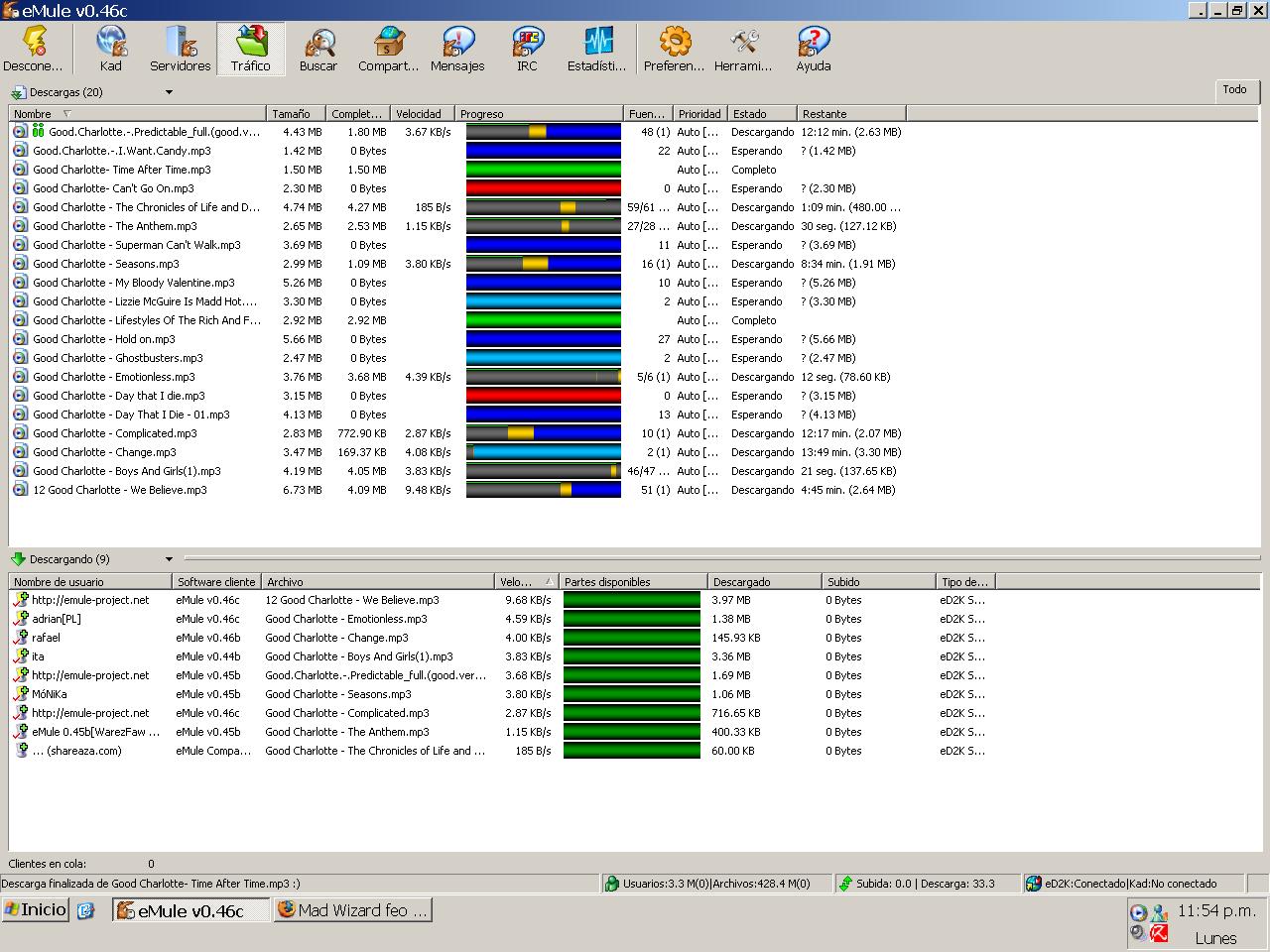Click the upload/download arrows status icon
Image resolution: width=1270 pixels, height=952 pixels.
(845, 884)
